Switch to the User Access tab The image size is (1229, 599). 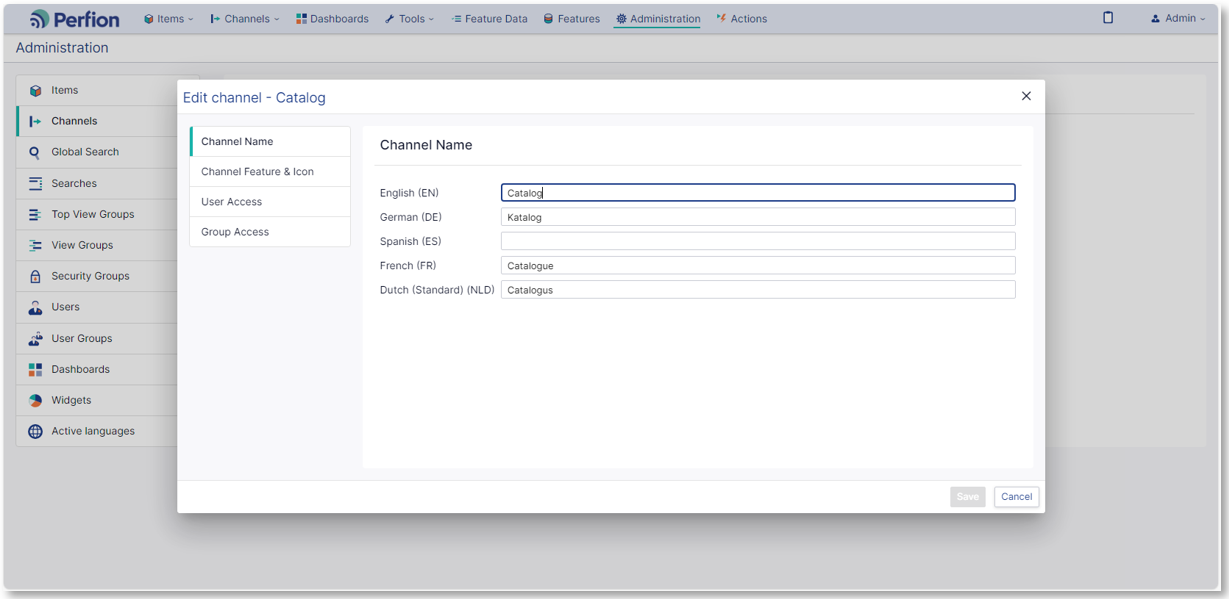[270, 201]
